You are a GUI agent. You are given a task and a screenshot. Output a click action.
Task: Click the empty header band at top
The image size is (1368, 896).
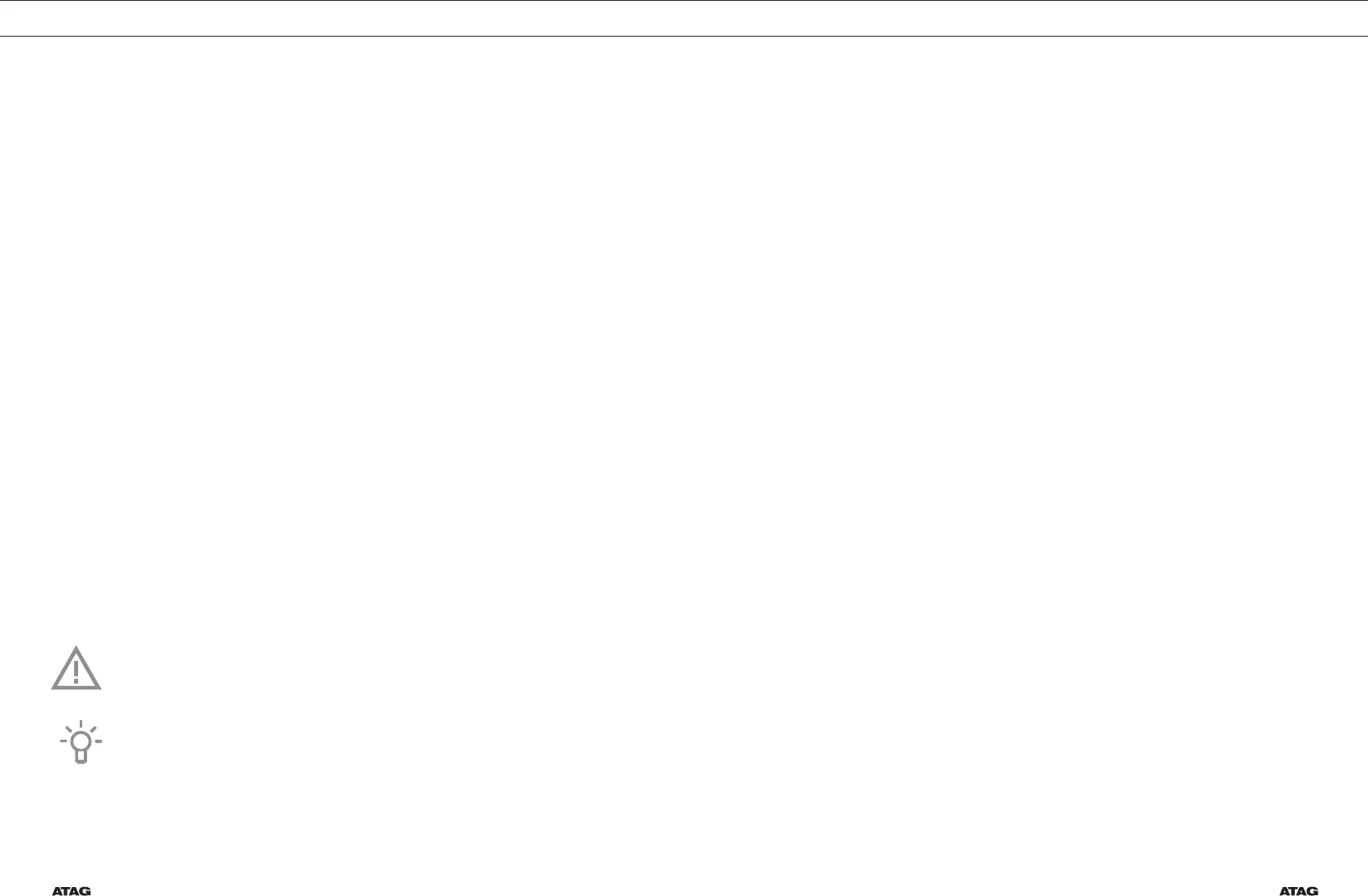[684, 18]
